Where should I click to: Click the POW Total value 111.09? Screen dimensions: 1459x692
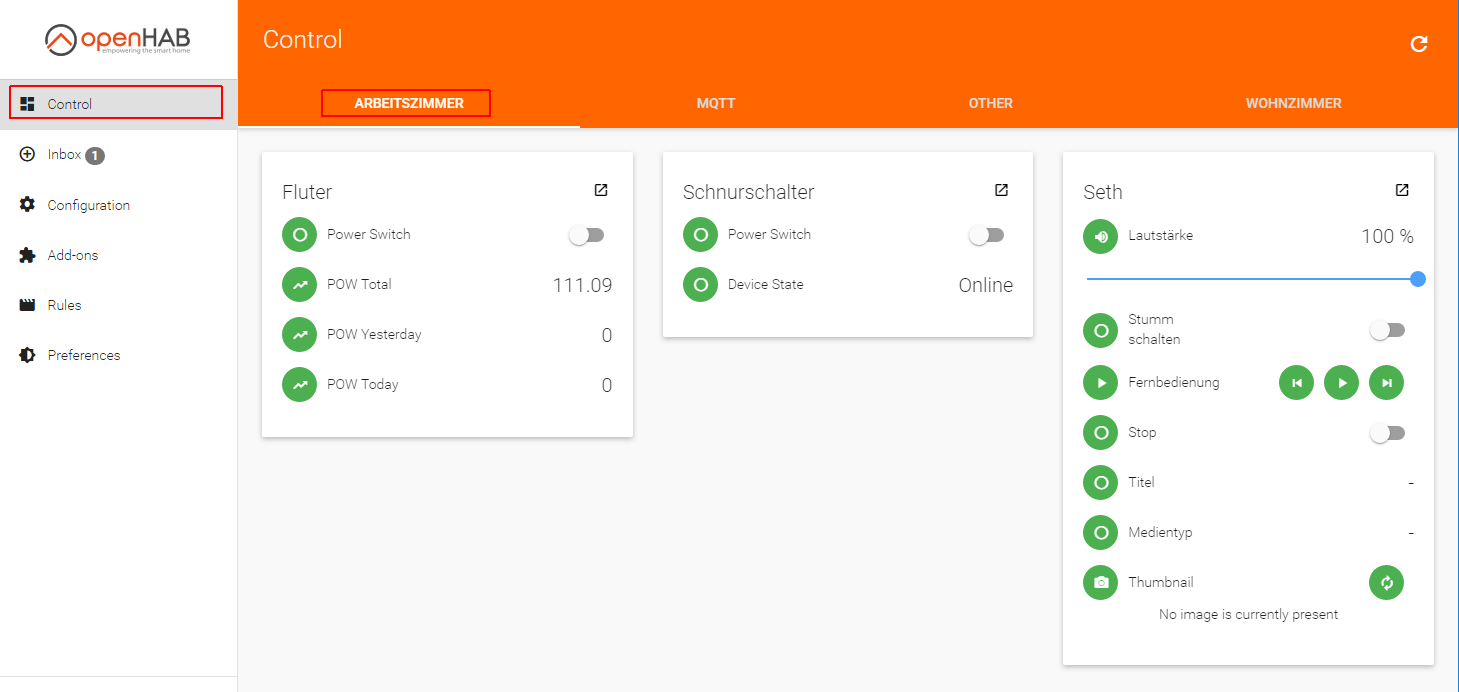point(583,285)
